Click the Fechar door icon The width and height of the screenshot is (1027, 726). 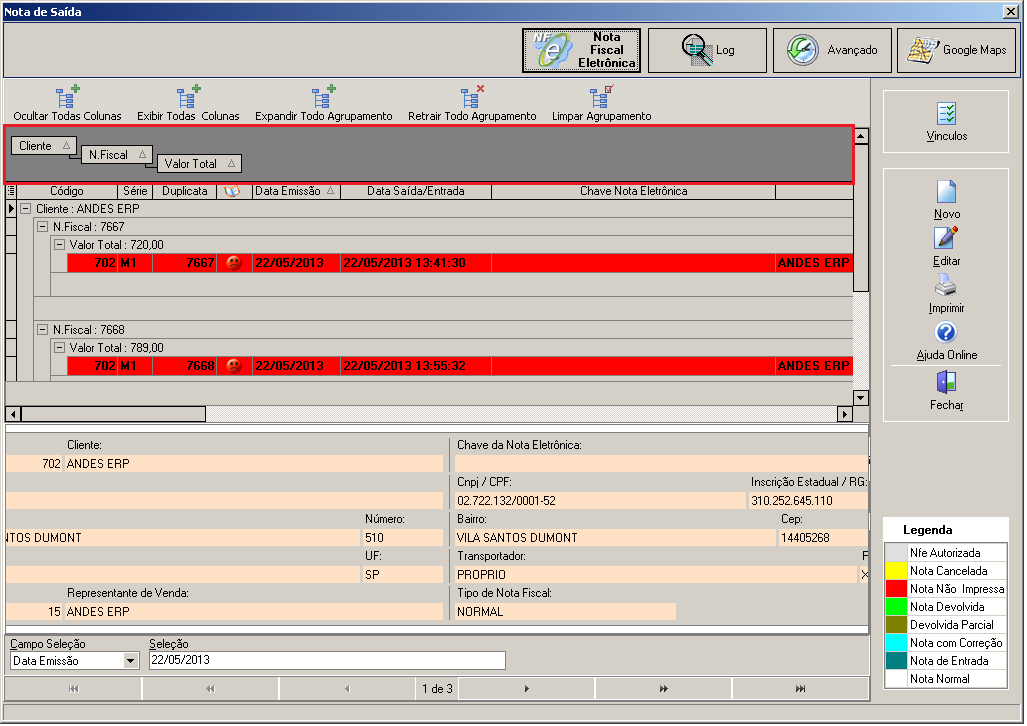click(946, 383)
